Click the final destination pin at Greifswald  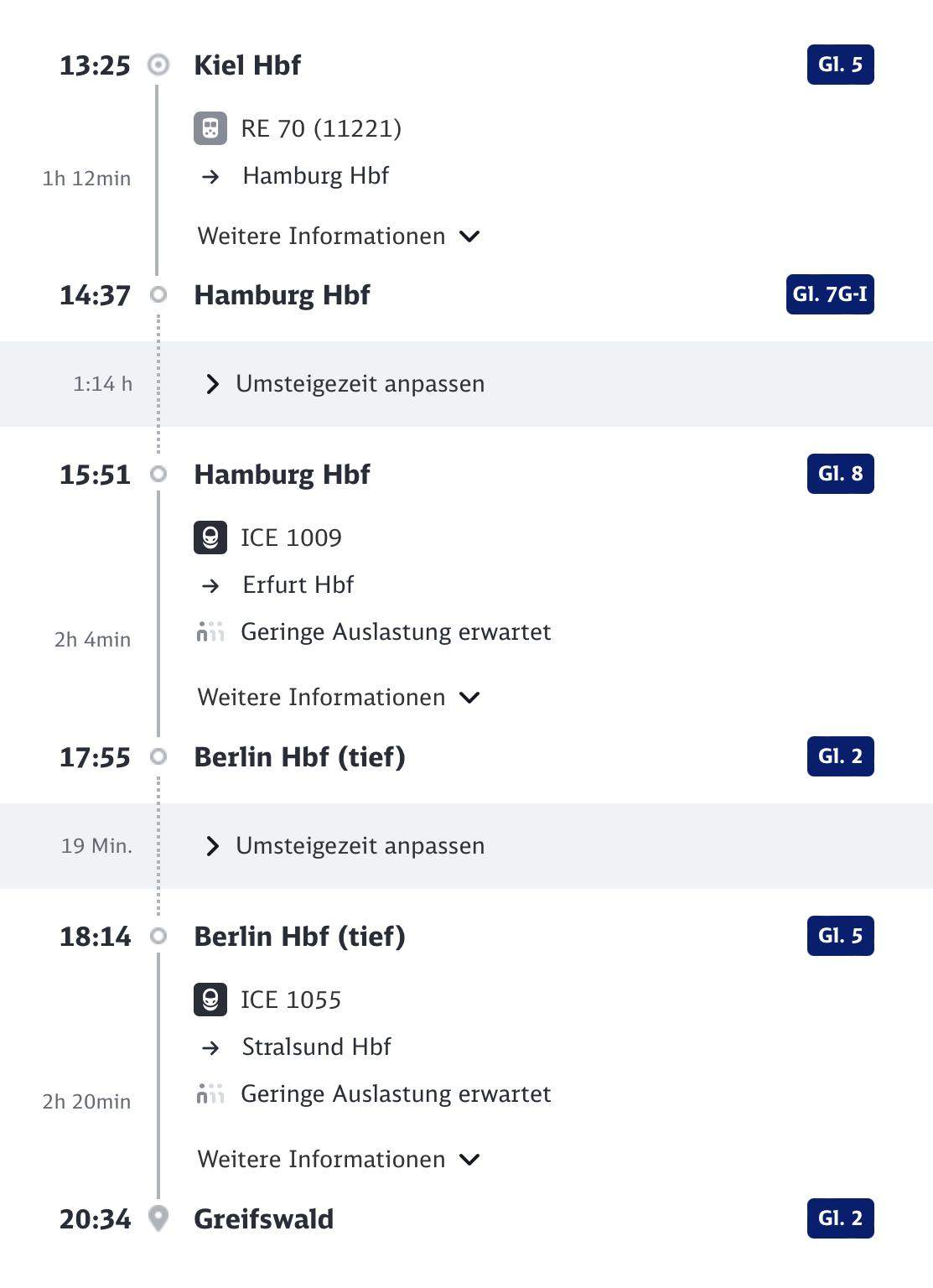pos(158,1220)
